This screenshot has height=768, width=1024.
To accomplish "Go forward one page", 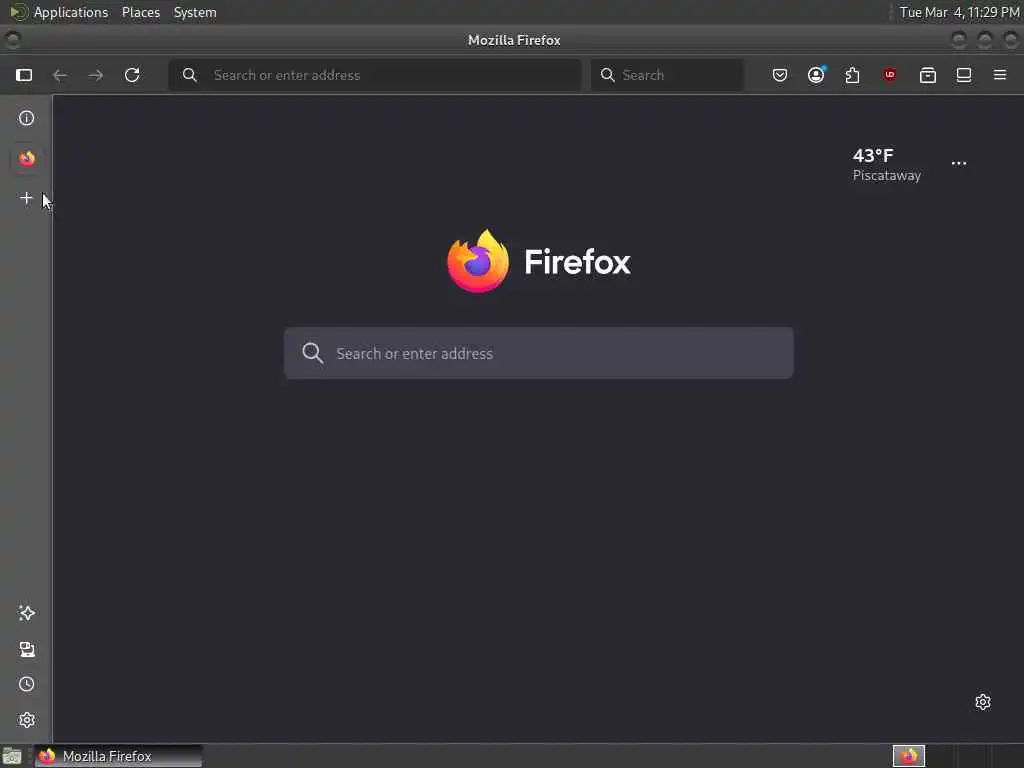I will (95, 75).
